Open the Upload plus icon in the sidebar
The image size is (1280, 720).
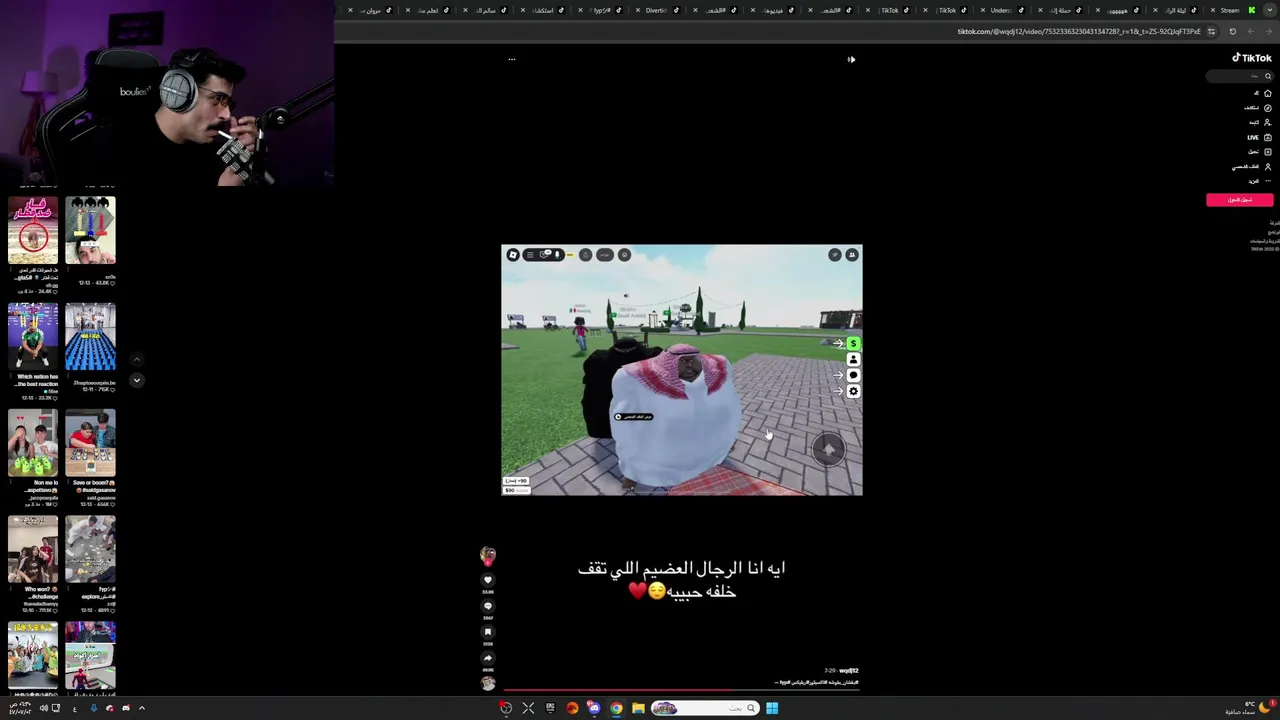tap(1267, 152)
